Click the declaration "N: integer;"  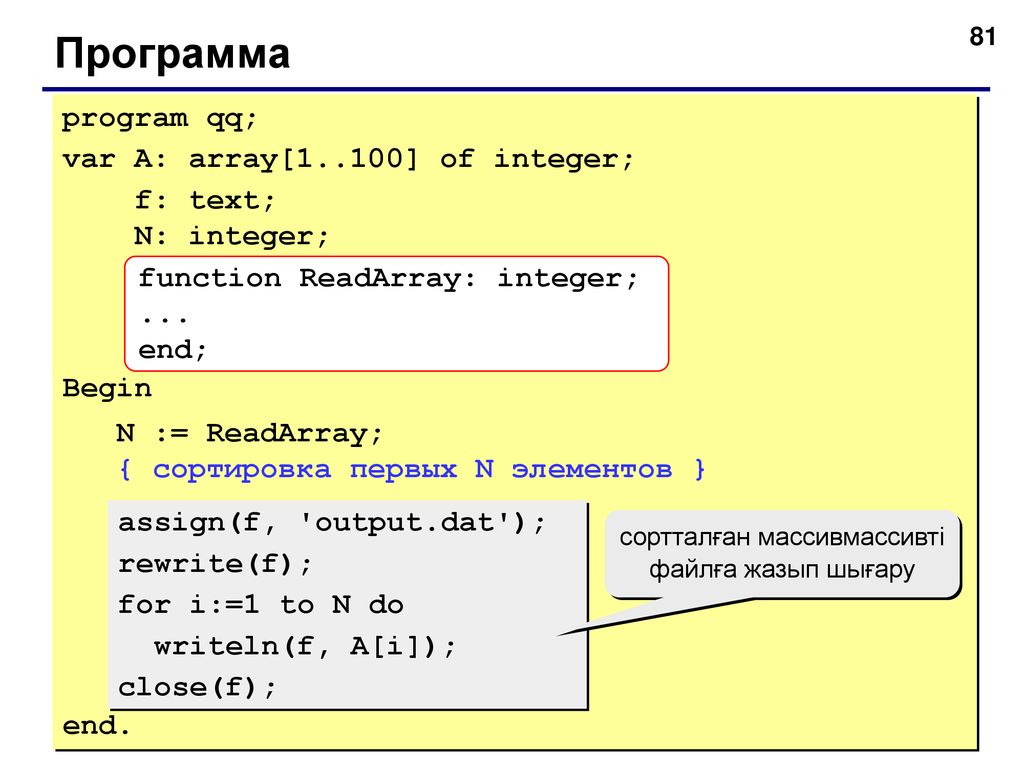pos(231,236)
